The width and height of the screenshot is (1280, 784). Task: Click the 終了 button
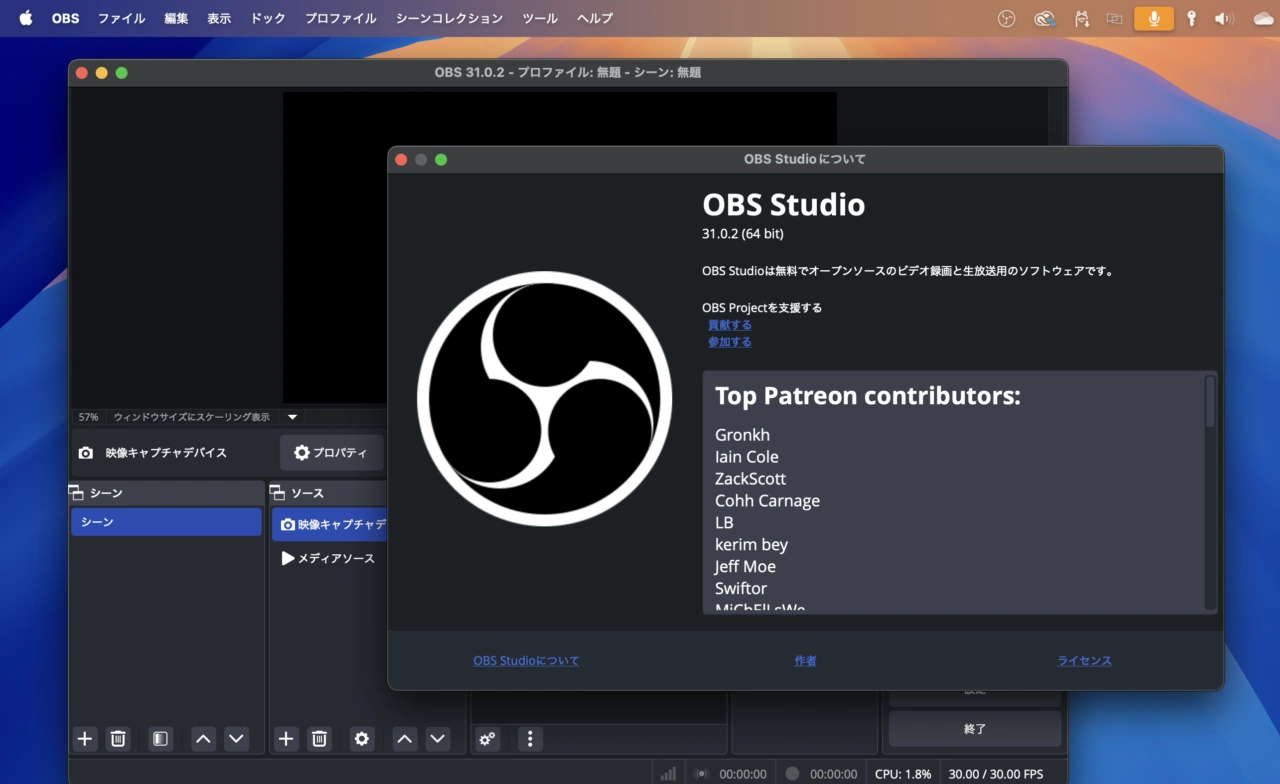pos(974,729)
